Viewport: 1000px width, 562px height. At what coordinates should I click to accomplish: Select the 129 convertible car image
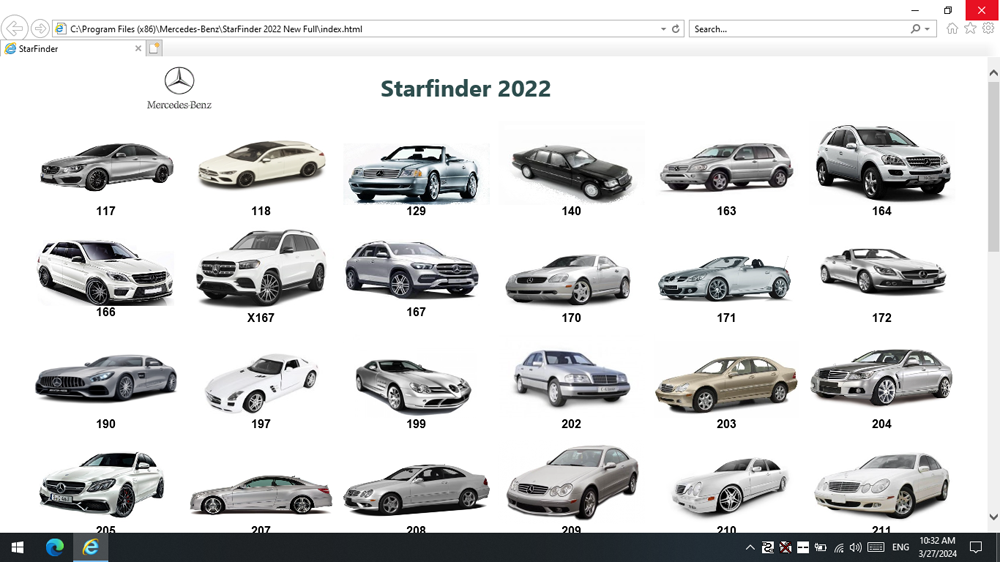click(x=416, y=174)
